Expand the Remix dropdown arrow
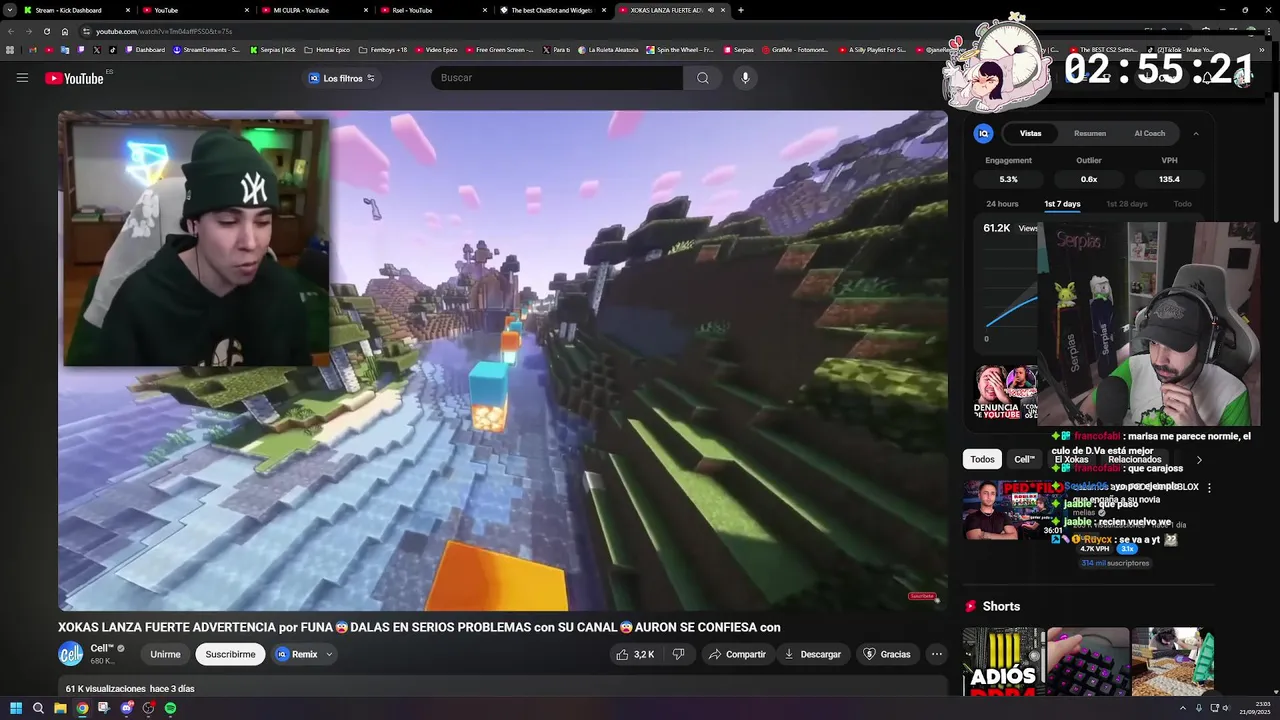Screen dimensions: 1280x720 (329, 654)
